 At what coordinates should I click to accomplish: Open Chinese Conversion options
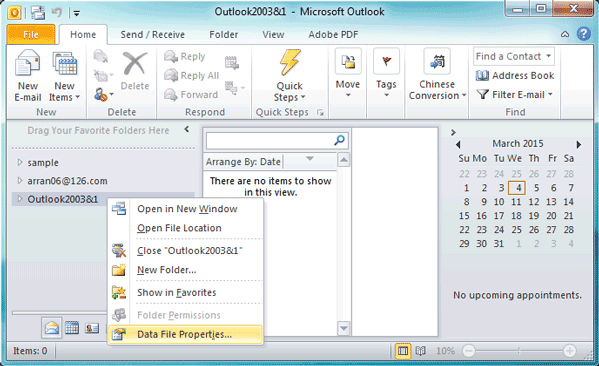click(437, 74)
